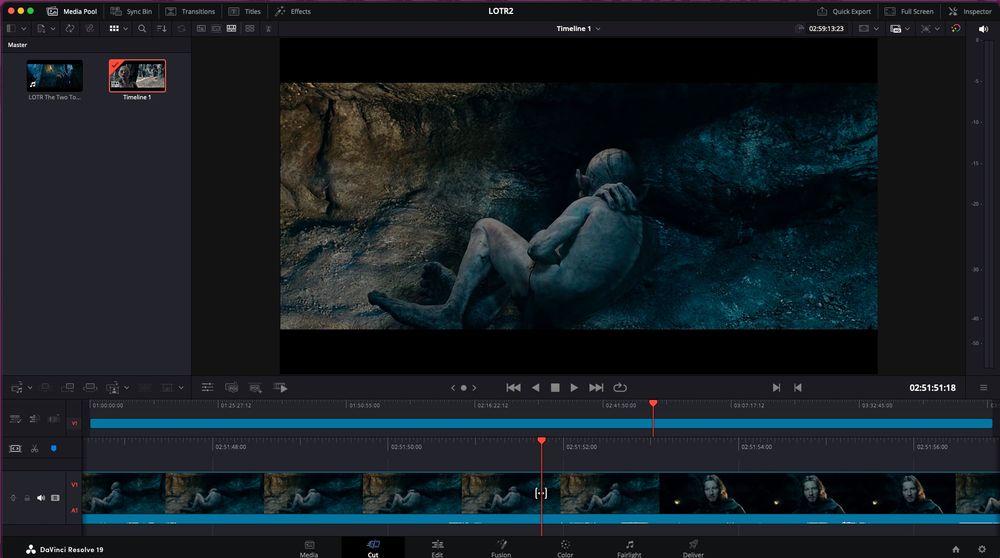Click the ripple overwrite edit icon

pos(67,388)
